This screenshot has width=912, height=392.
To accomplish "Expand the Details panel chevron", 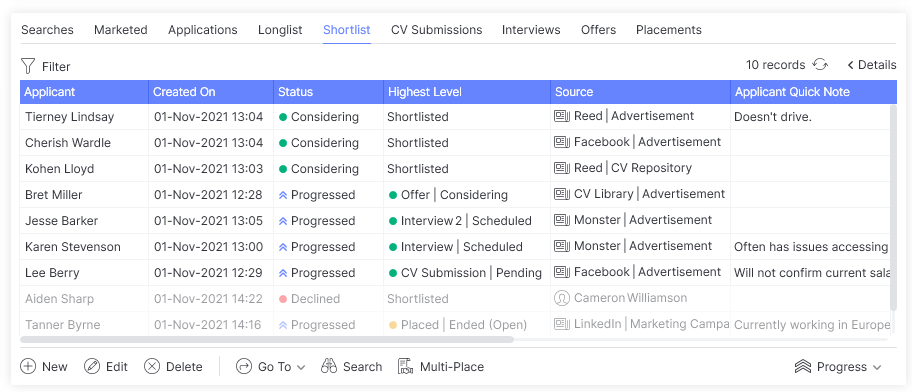I will (850, 65).
